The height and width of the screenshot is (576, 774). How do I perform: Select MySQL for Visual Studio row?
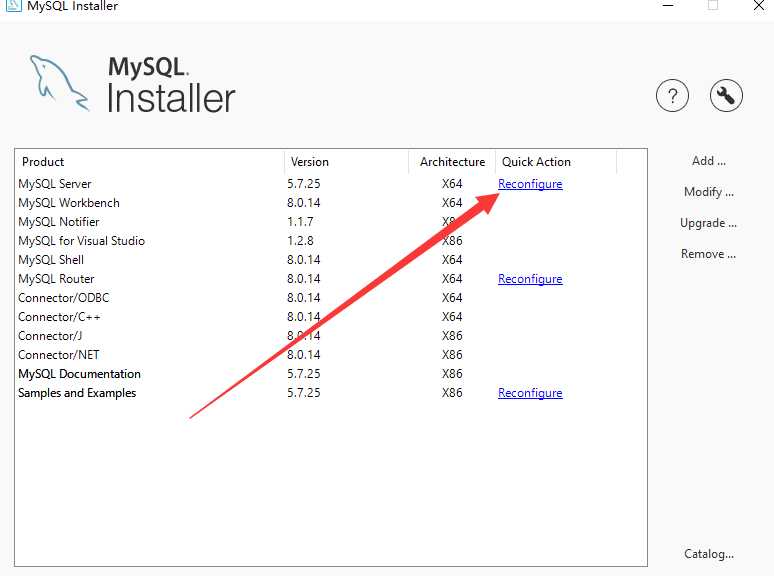tap(330, 241)
